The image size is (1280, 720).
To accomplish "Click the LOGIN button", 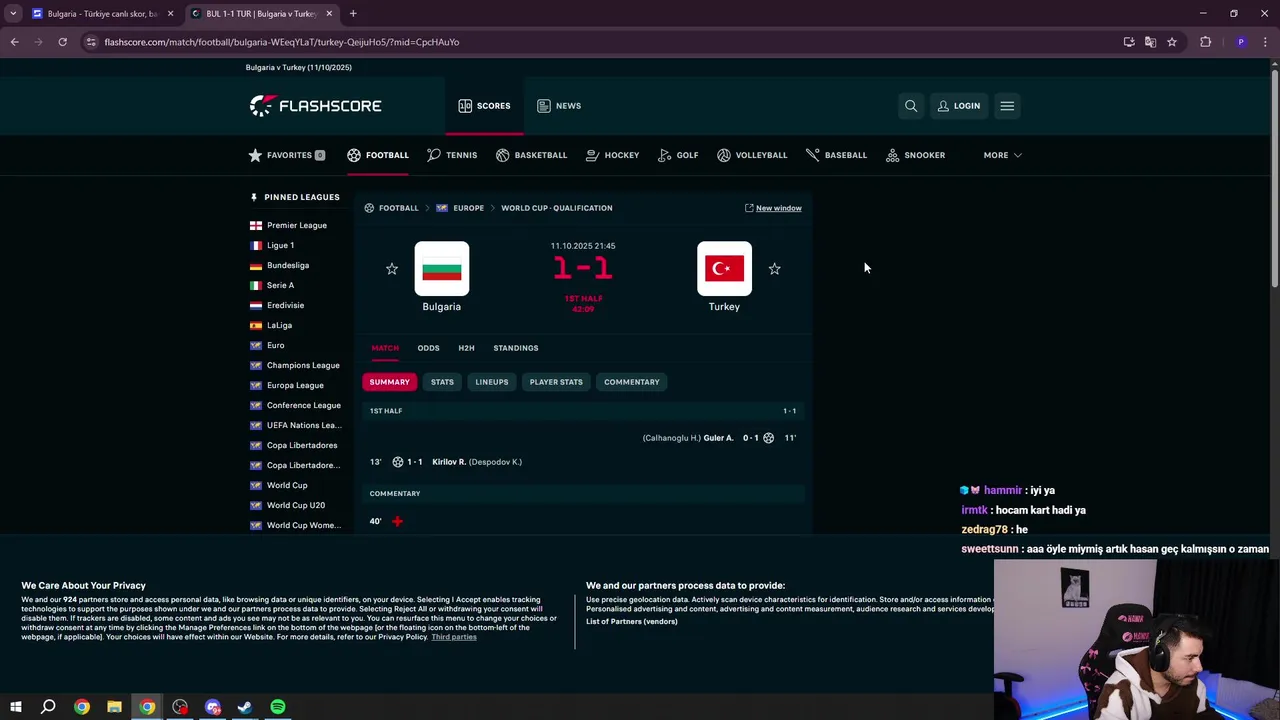I will tap(959, 105).
